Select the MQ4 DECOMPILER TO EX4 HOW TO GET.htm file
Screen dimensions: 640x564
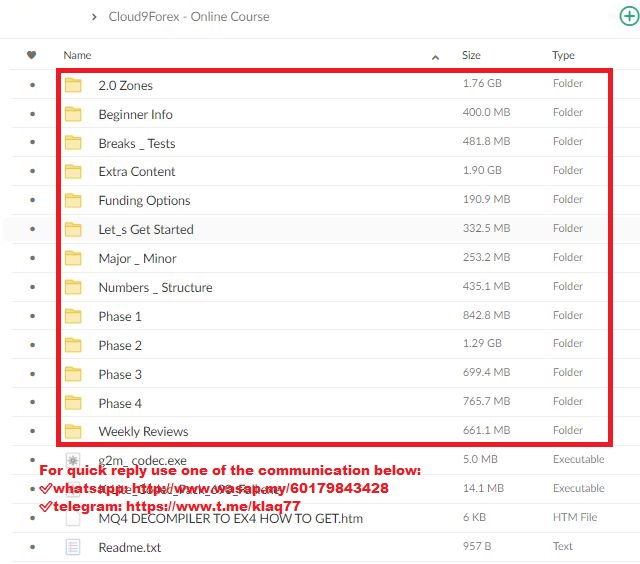pyautogui.click(x=231, y=518)
